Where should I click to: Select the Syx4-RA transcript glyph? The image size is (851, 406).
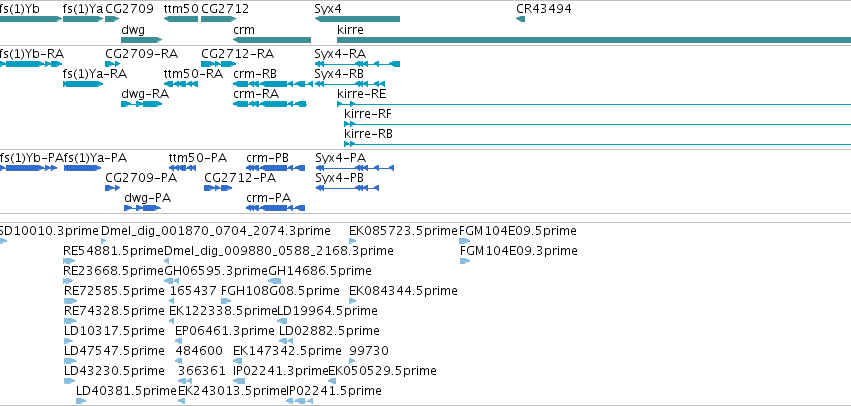pyautogui.click(x=357, y=64)
